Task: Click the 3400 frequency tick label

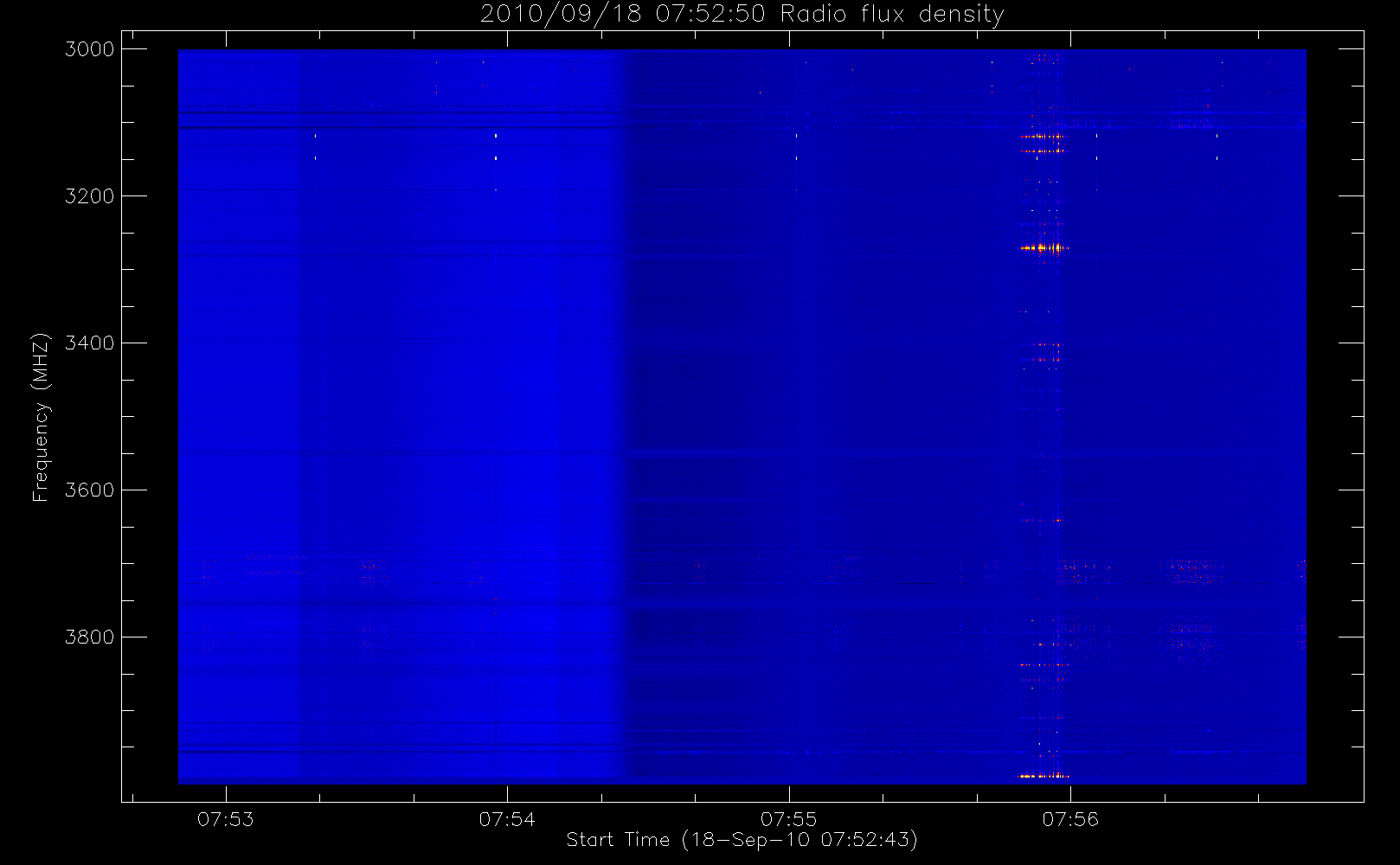Action: 90,343
